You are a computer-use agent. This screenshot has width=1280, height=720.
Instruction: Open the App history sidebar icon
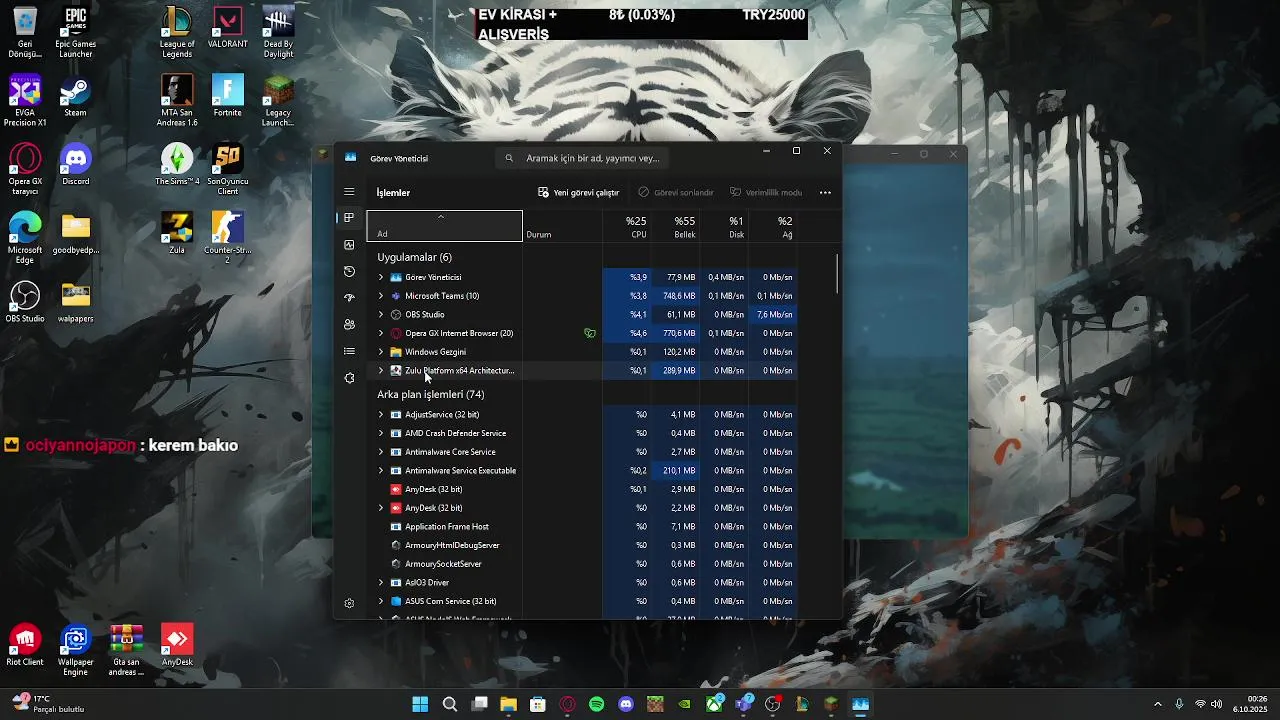349,271
